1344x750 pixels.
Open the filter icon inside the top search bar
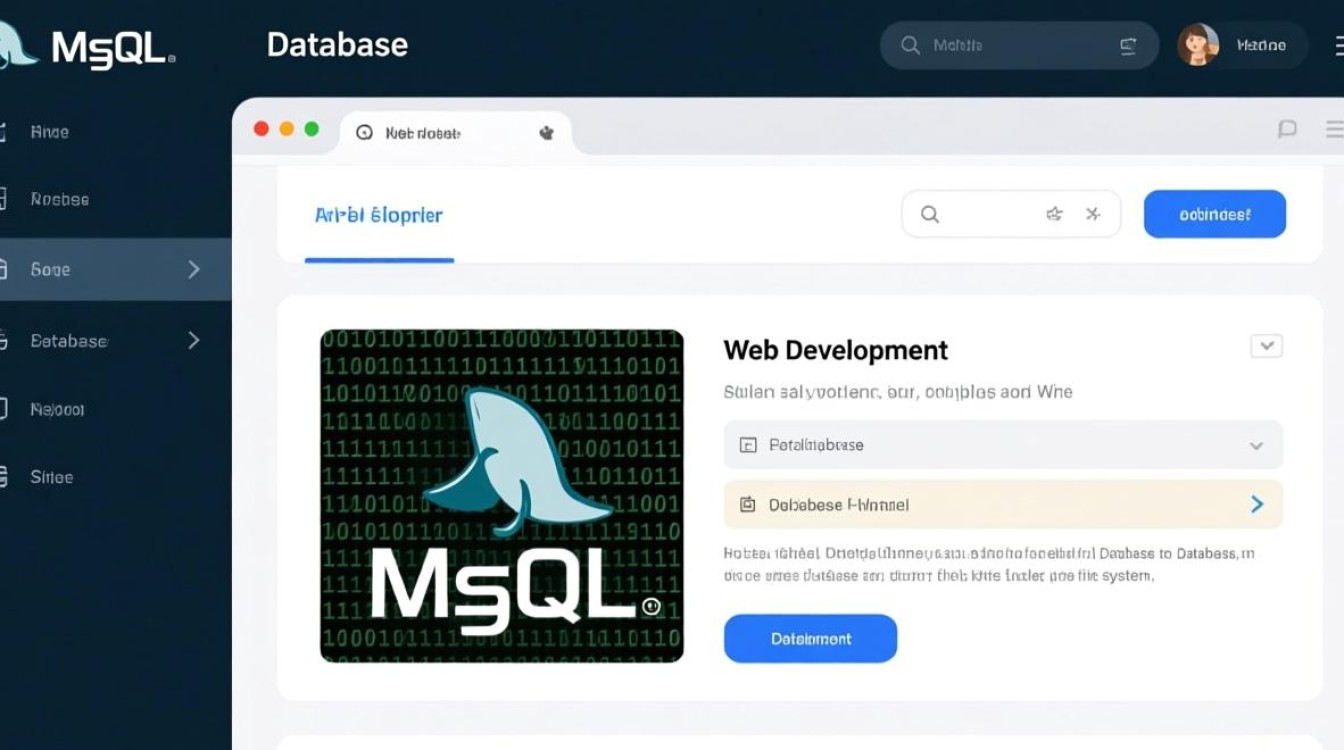[1128, 45]
